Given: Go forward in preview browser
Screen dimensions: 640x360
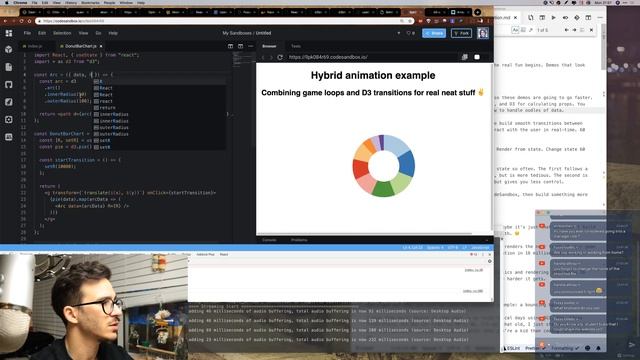Looking at the screenshot, I should point(271,57).
